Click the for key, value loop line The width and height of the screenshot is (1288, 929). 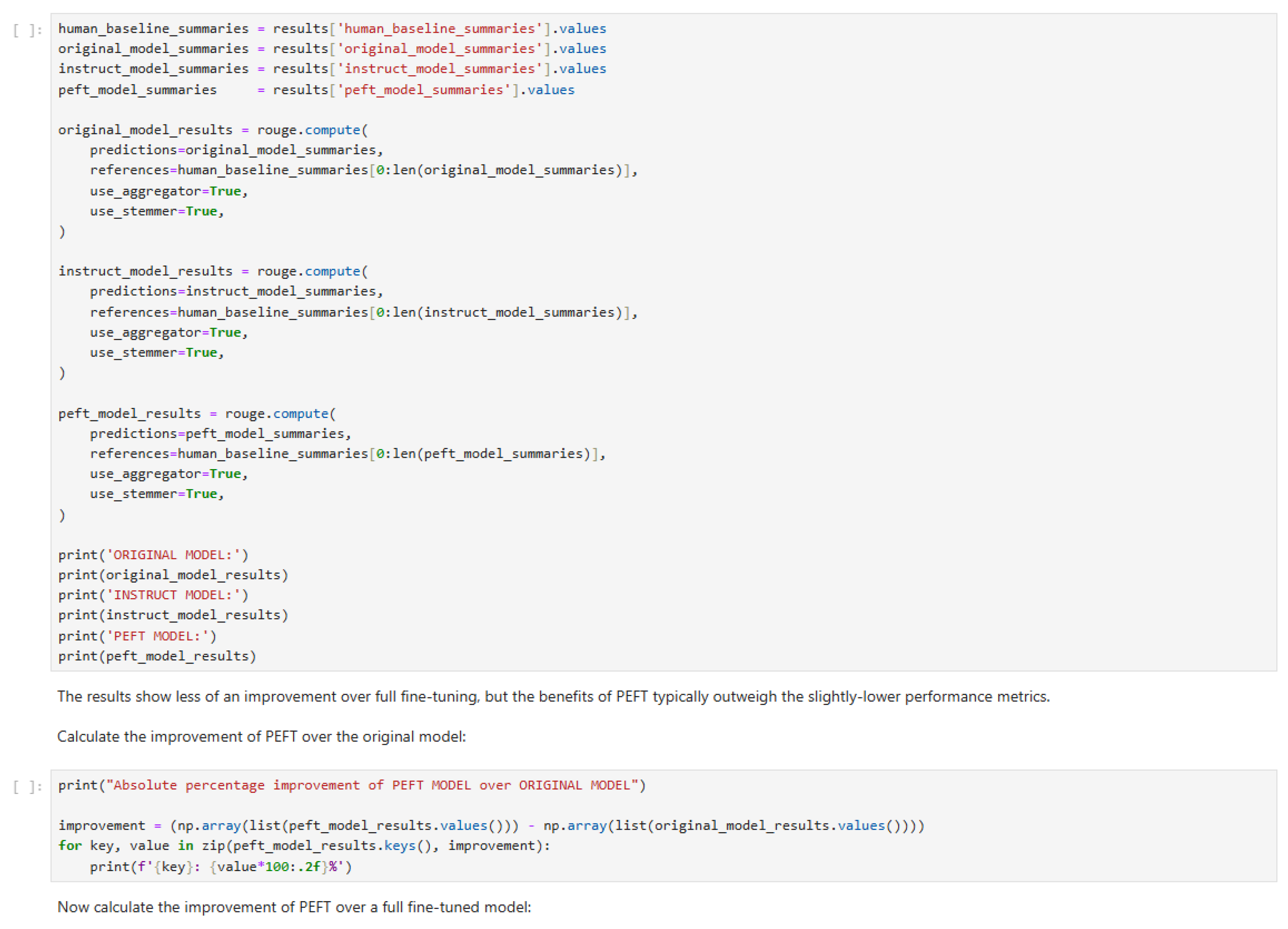304,846
